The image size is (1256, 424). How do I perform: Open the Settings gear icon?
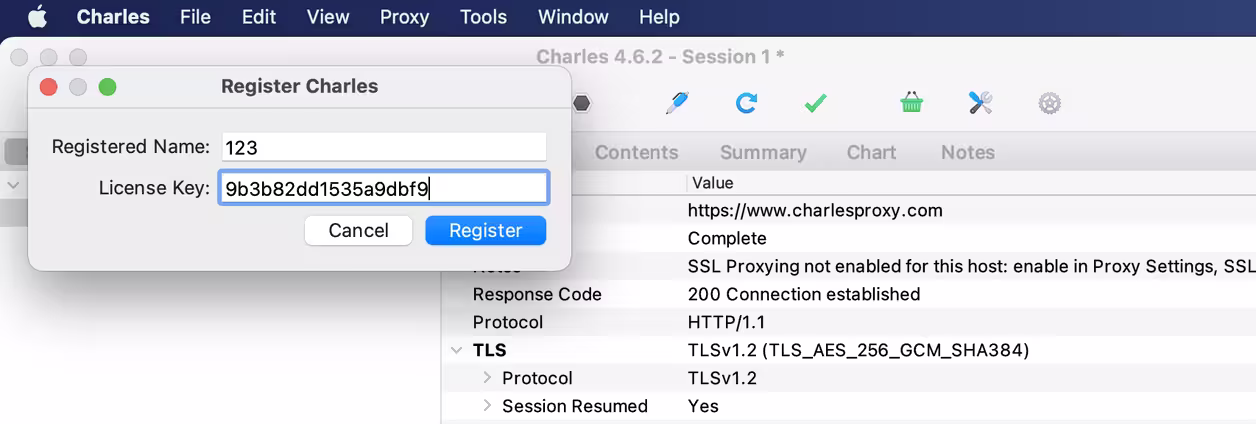[x=1049, y=103]
